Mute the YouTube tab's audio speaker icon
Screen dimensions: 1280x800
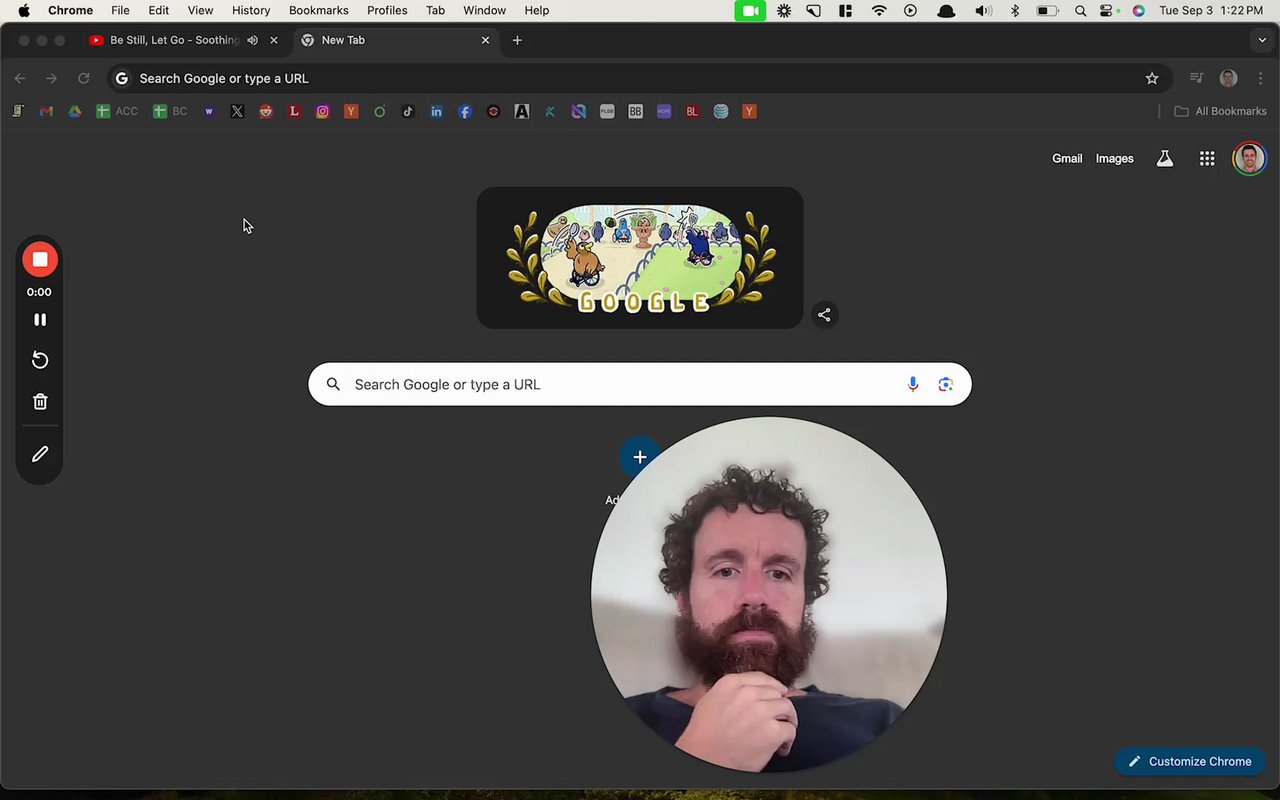(x=252, y=40)
